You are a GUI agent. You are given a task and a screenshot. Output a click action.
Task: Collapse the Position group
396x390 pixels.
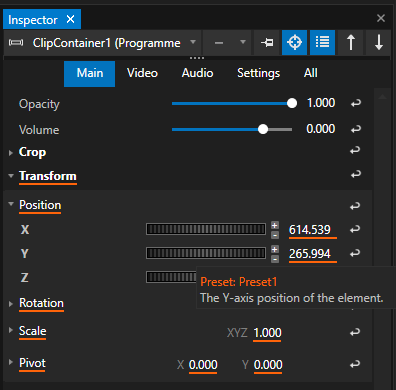[11, 204]
